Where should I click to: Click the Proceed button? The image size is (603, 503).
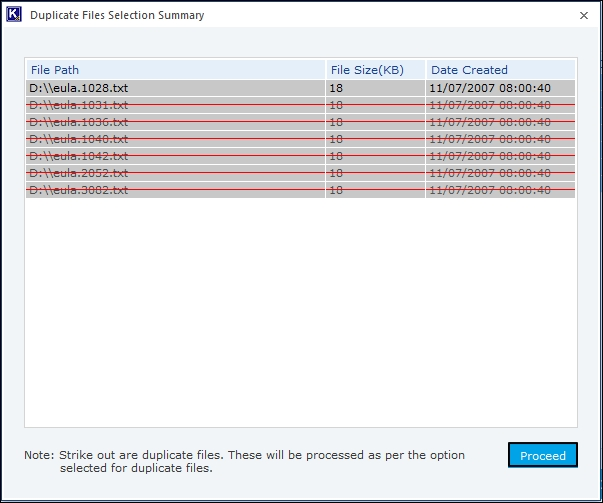(543, 455)
